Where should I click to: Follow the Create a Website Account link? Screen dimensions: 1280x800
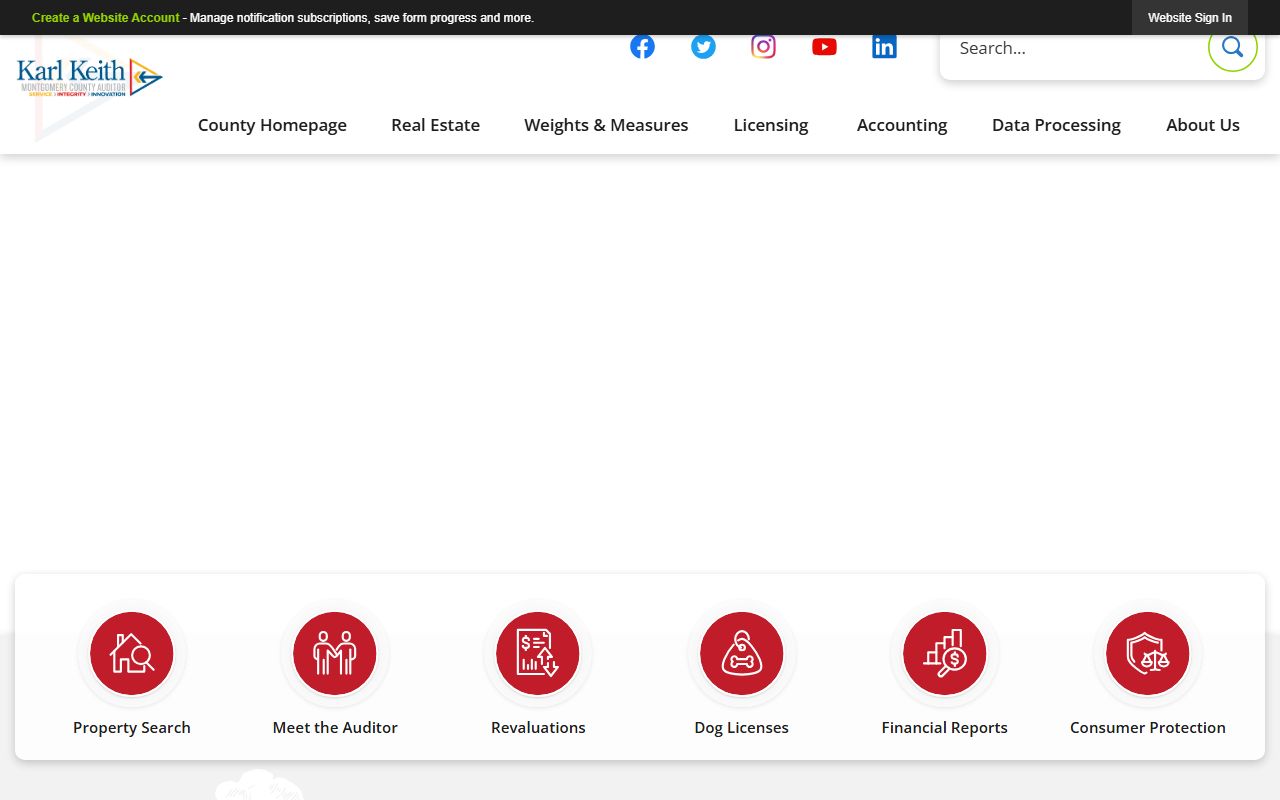click(105, 18)
